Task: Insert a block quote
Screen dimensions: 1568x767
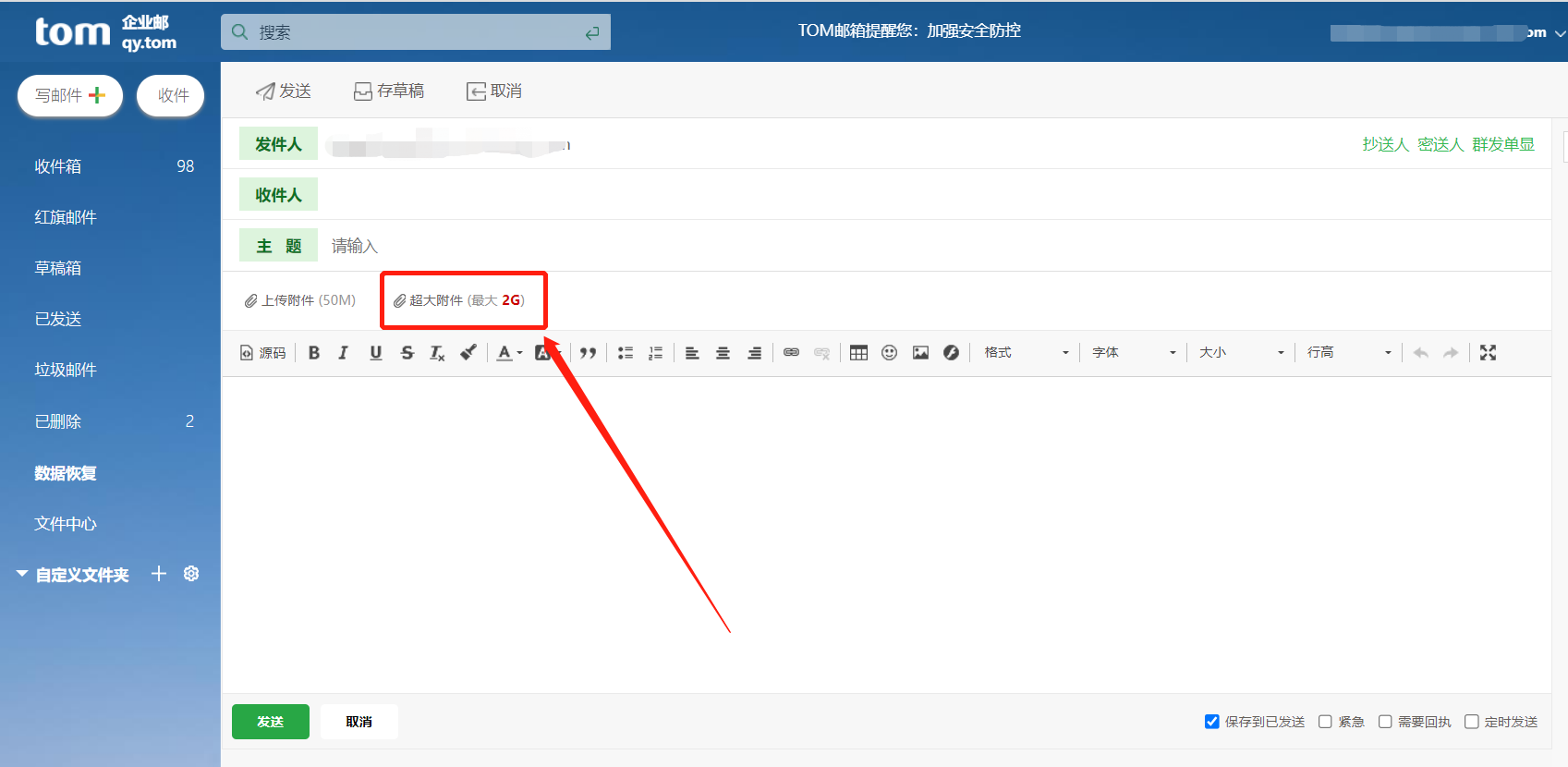Action: click(x=588, y=352)
